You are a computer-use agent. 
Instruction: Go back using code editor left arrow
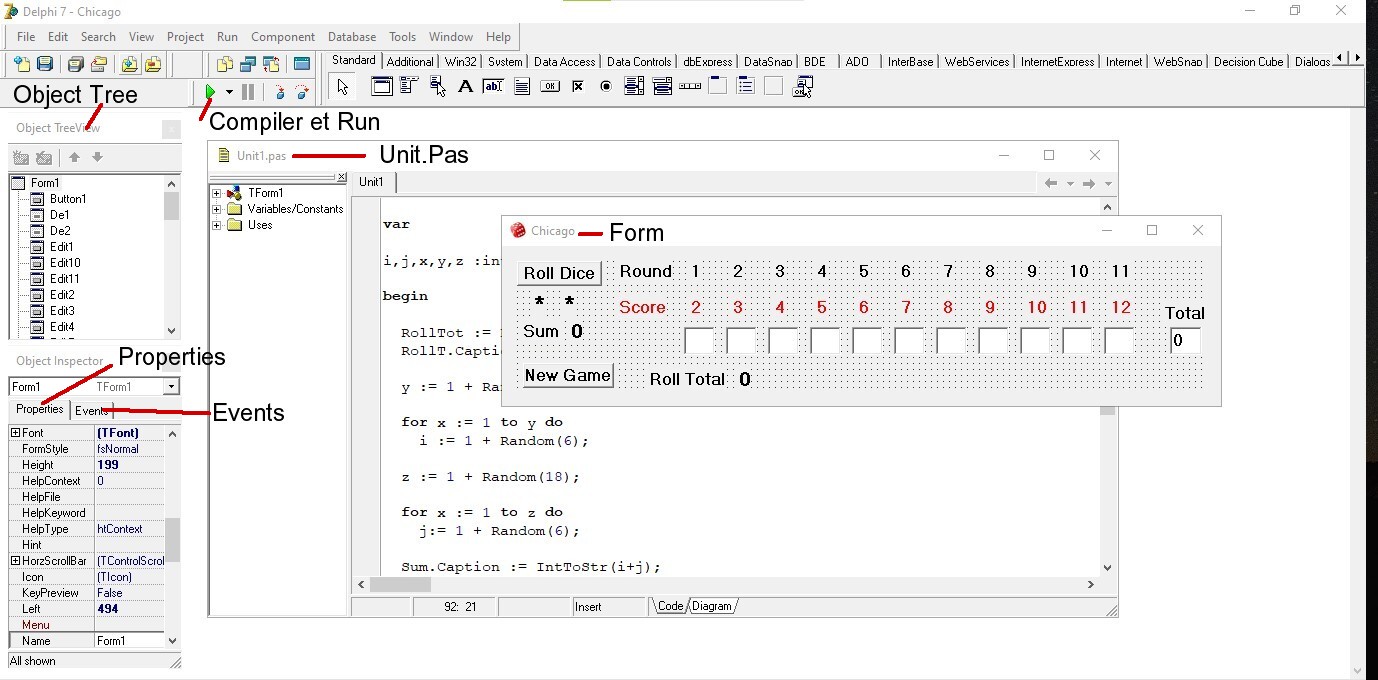tap(1050, 183)
